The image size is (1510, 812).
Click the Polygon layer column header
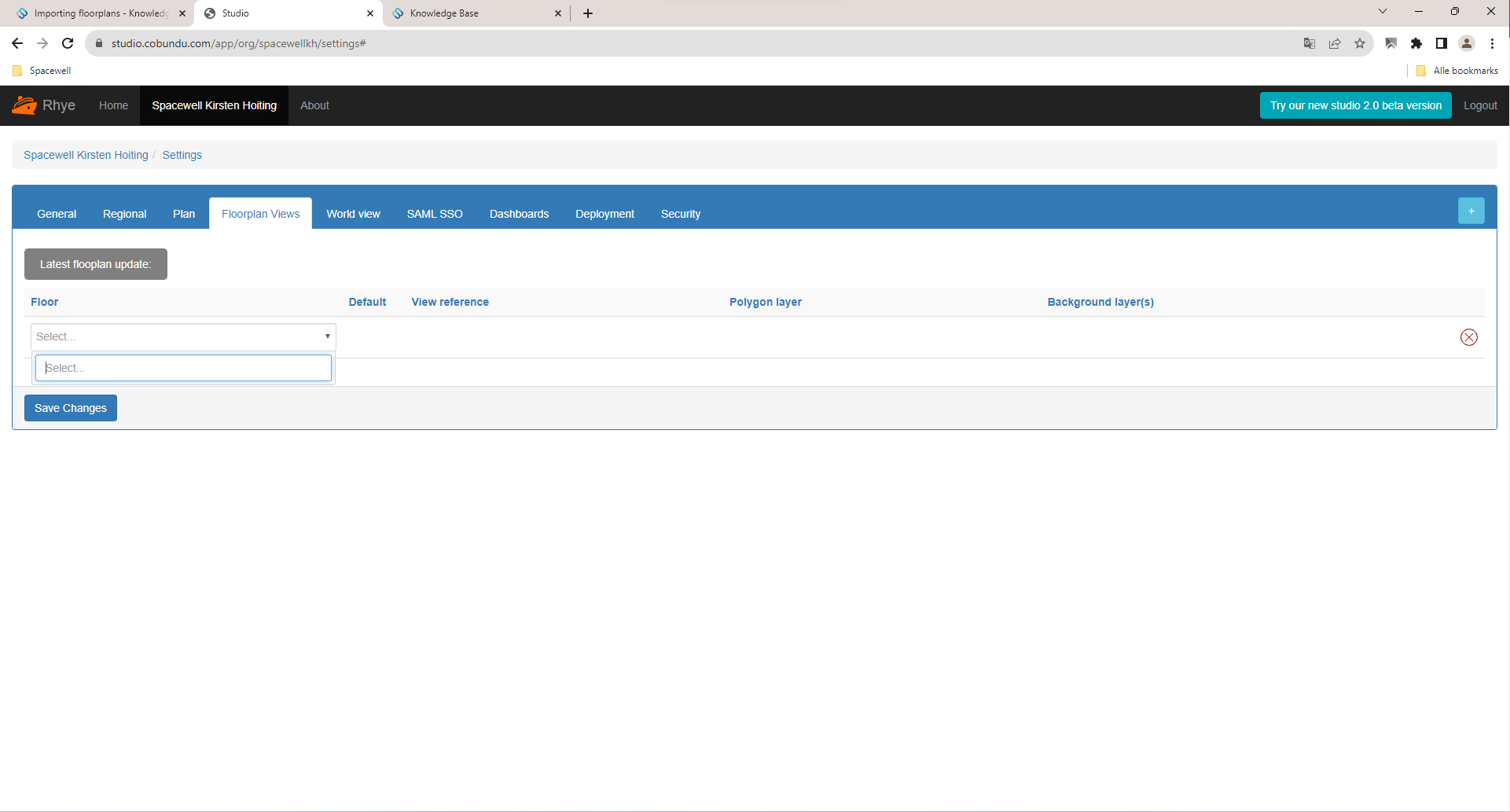pyautogui.click(x=766, y=302)
